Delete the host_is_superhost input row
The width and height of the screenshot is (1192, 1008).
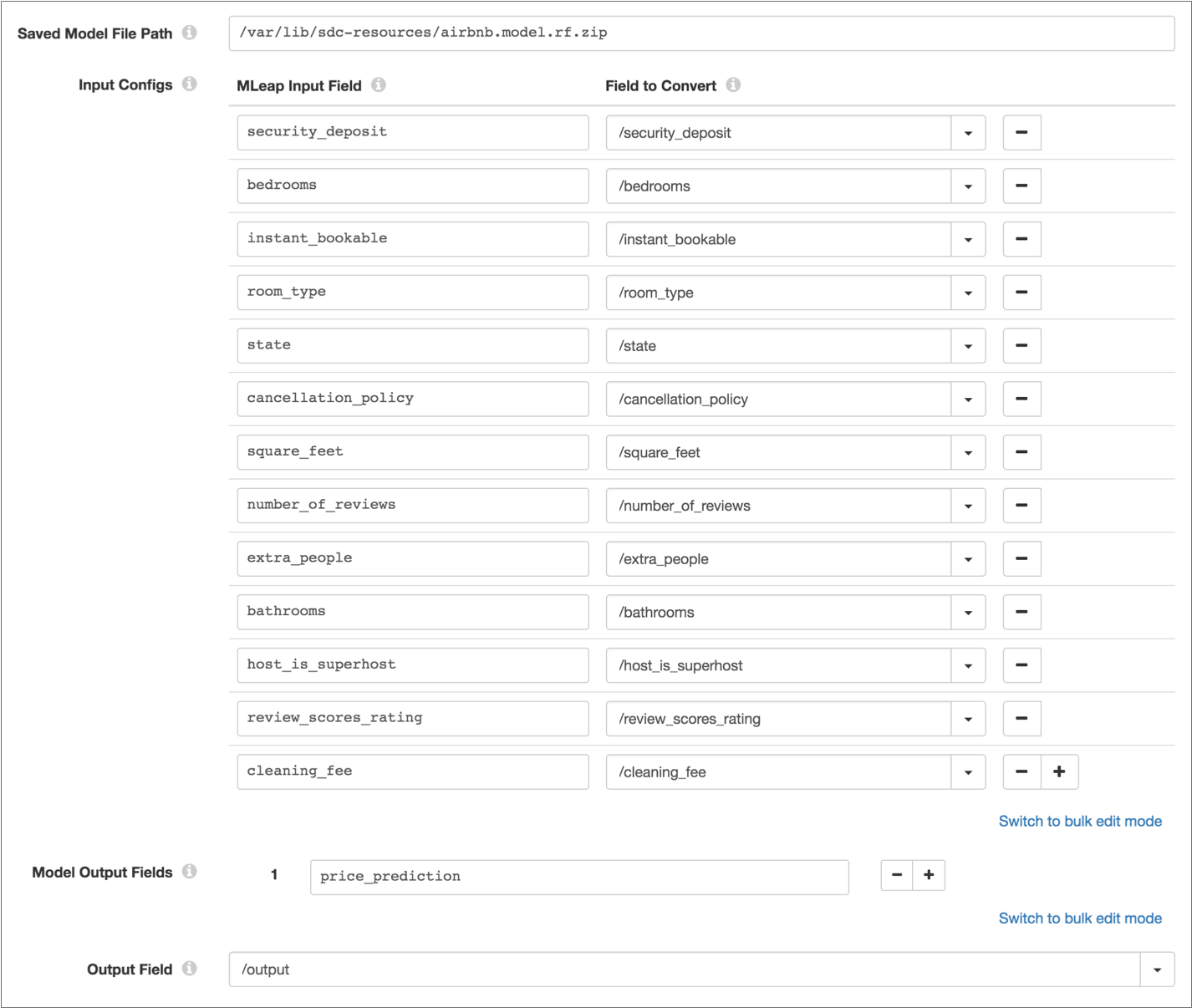point(1021,665)
